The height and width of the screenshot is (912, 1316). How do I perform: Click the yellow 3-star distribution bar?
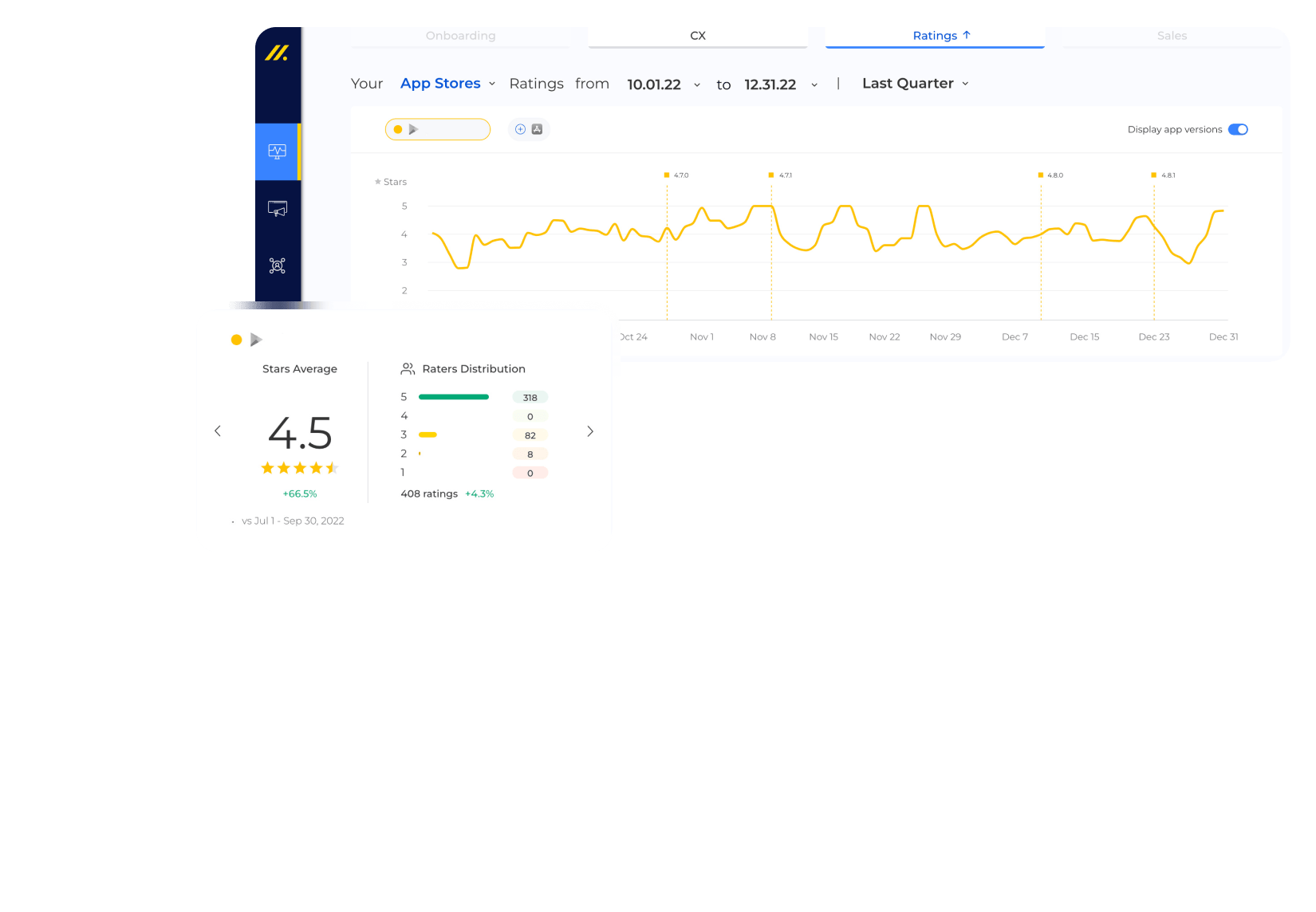coord(428,435)
